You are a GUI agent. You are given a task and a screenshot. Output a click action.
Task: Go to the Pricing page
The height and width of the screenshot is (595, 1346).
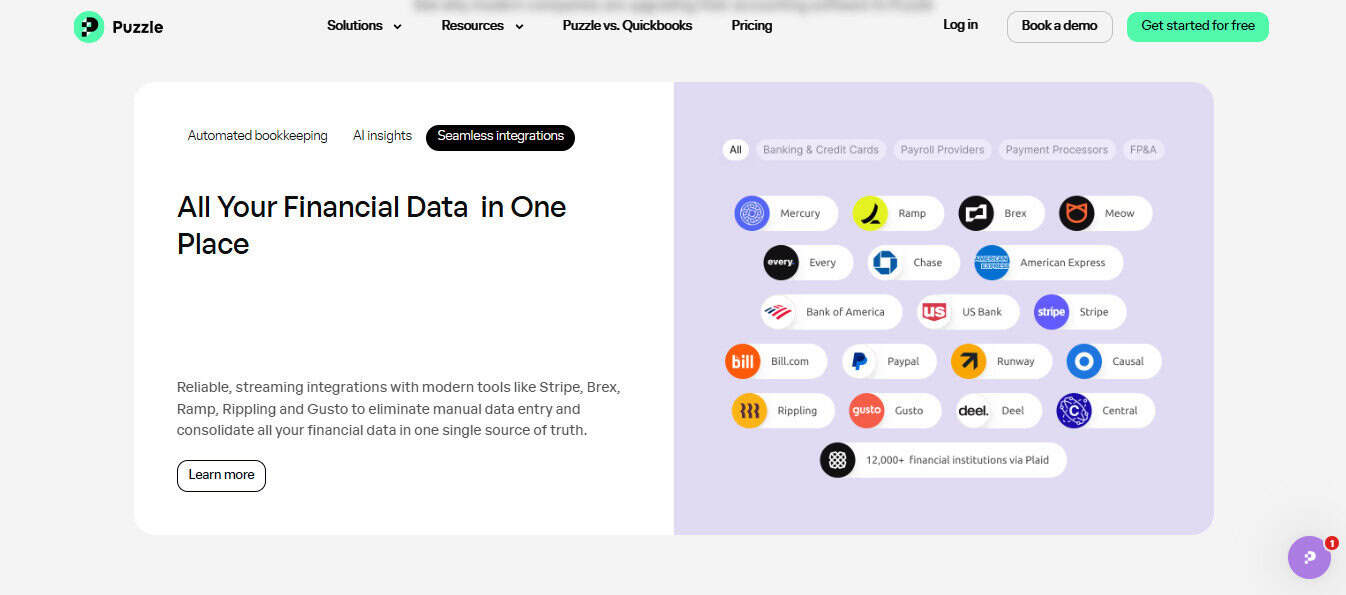(751, 26)
